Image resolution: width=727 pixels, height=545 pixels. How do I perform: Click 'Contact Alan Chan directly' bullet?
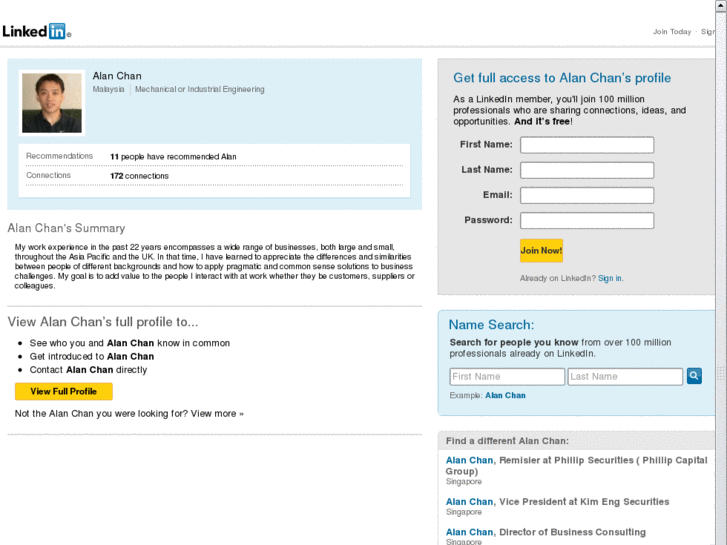[x=88, y=370]
